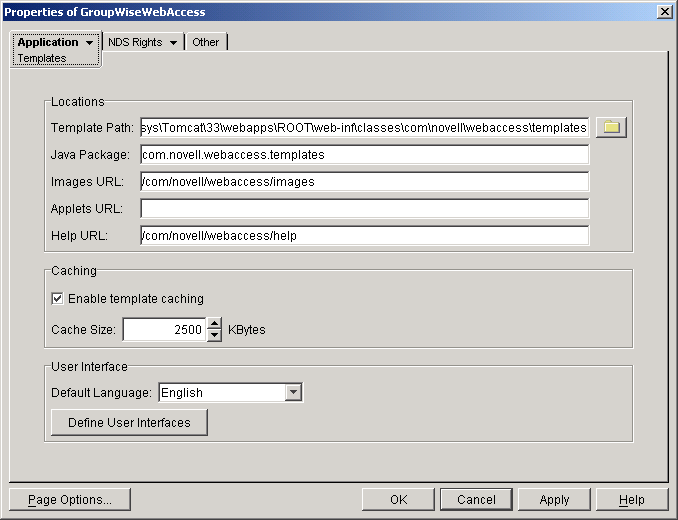Expand the Application tab dropdown arrow

(x=90, y=43)
